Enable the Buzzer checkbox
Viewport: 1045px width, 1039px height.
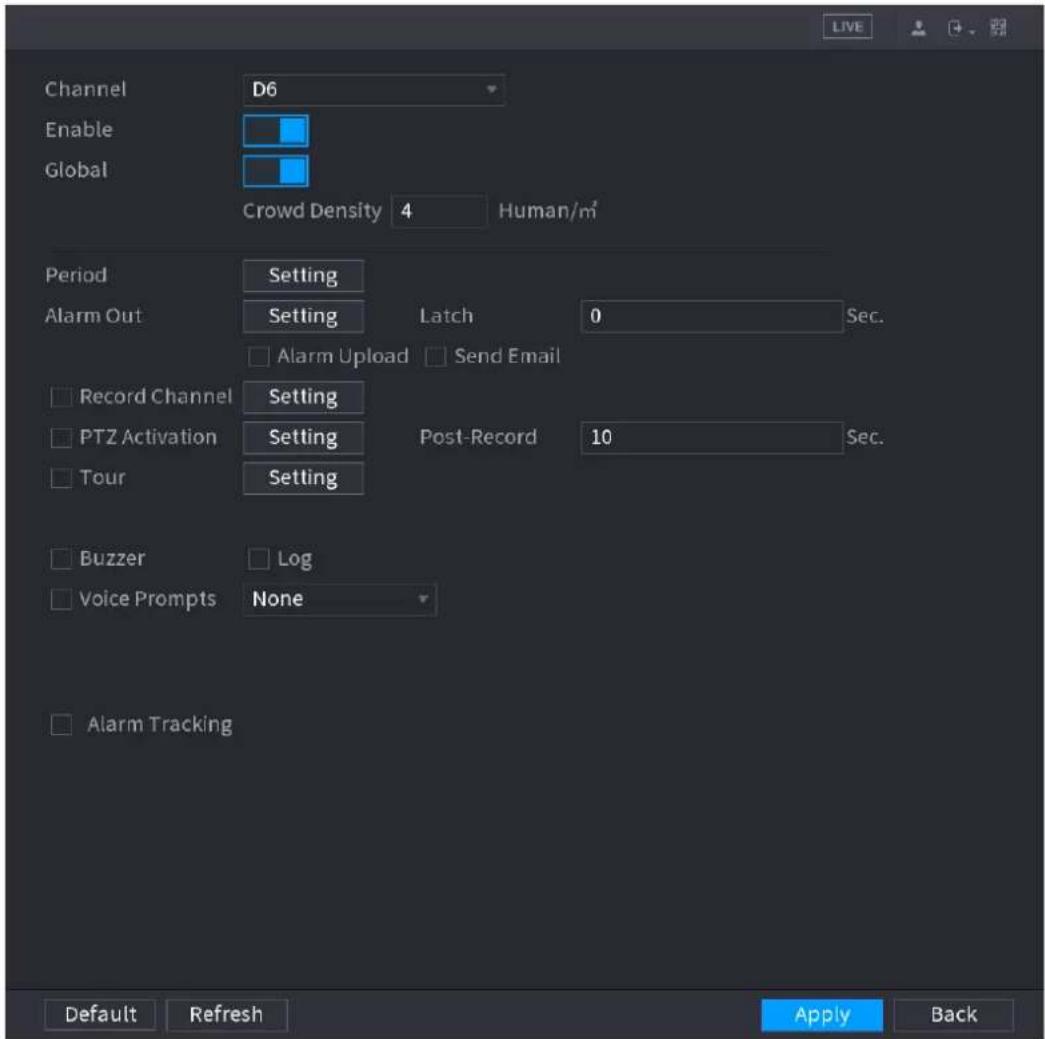click(61, 558)
